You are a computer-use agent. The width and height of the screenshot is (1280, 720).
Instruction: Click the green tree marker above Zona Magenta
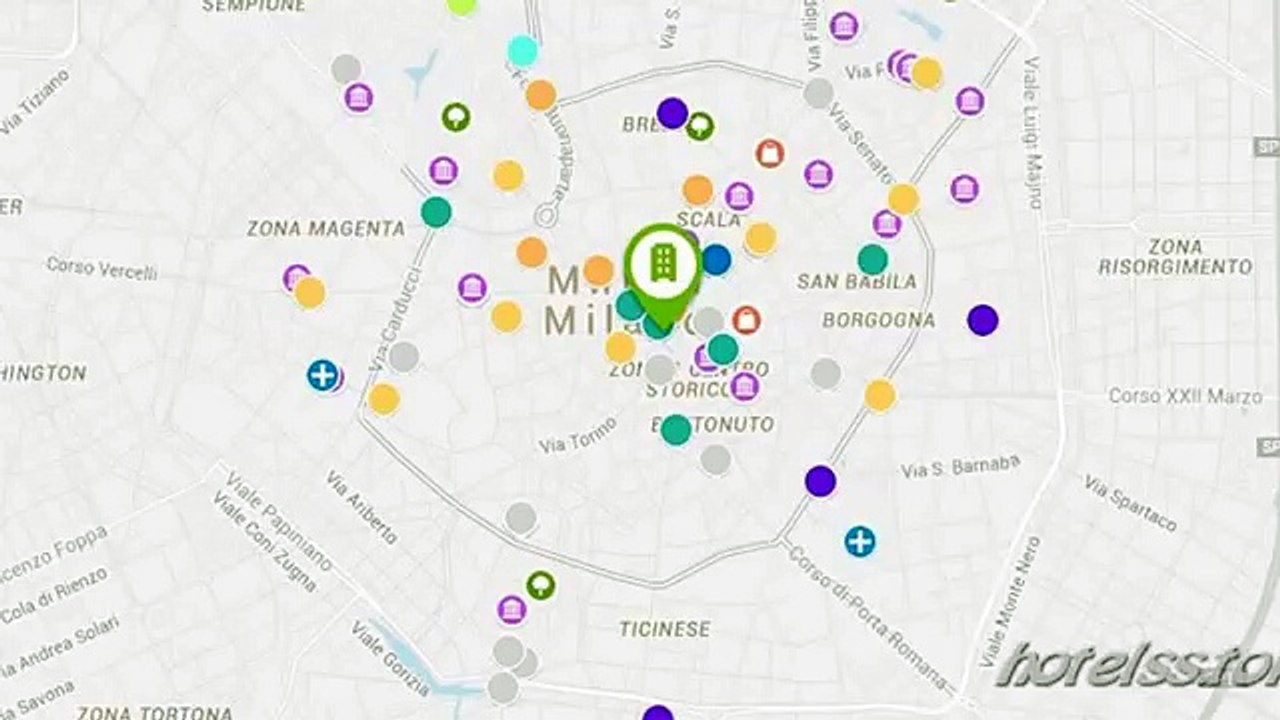pos(456,117)
